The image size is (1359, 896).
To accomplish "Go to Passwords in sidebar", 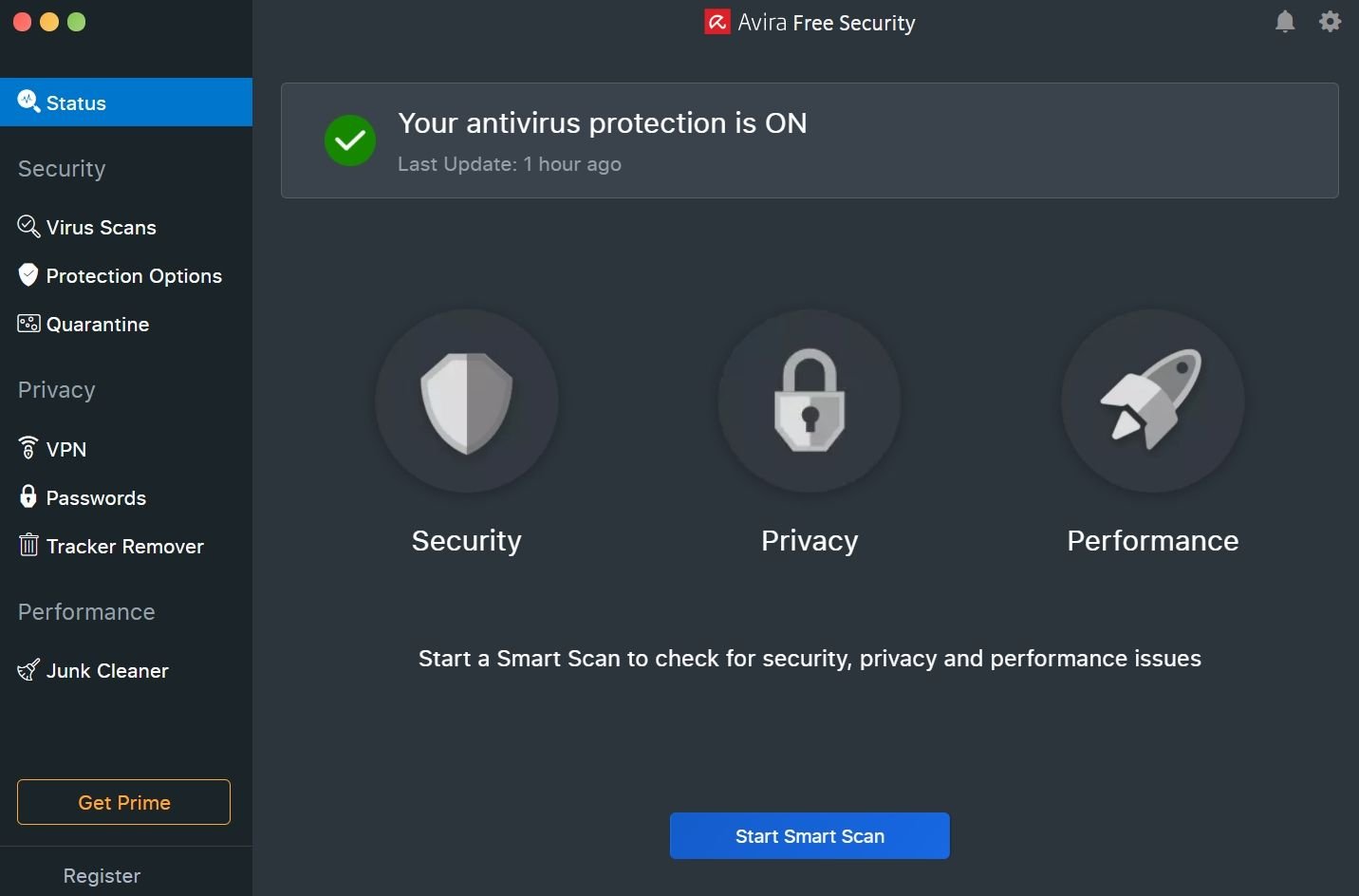I will pyautogui.click(x=96, y=498).
